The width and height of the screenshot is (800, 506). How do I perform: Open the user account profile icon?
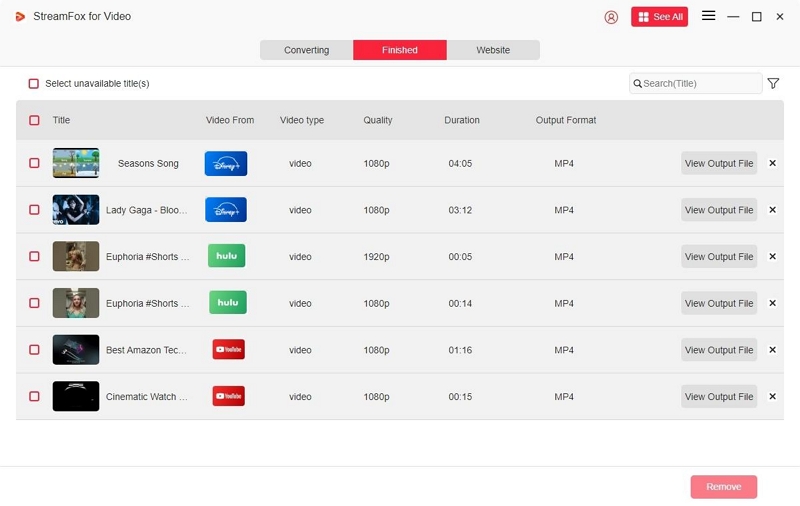click(611, 17)
